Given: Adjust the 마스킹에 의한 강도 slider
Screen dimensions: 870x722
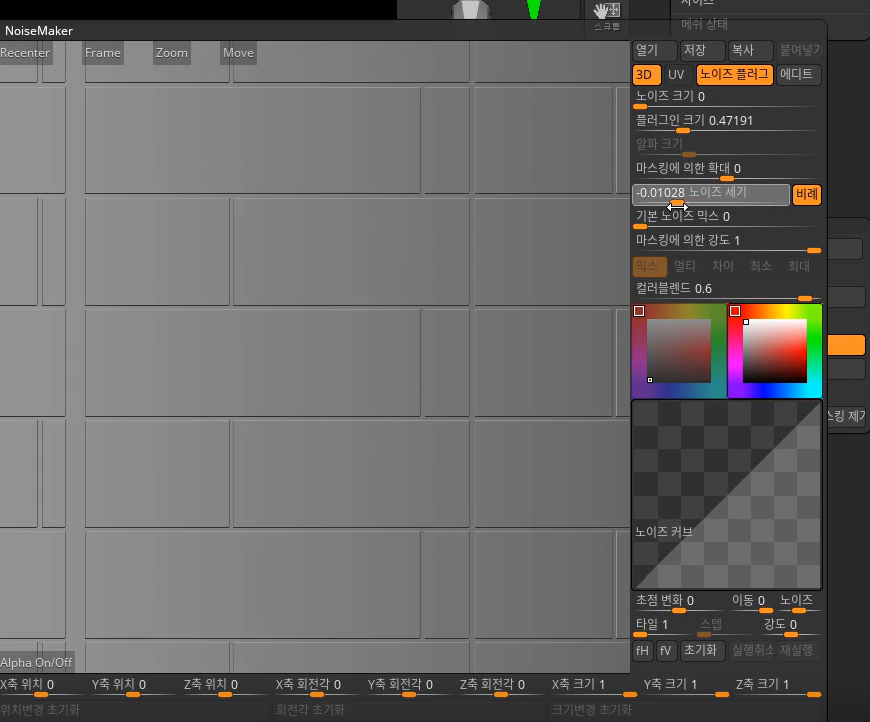Looking at the screenshot, I should (x=726, y=243).
